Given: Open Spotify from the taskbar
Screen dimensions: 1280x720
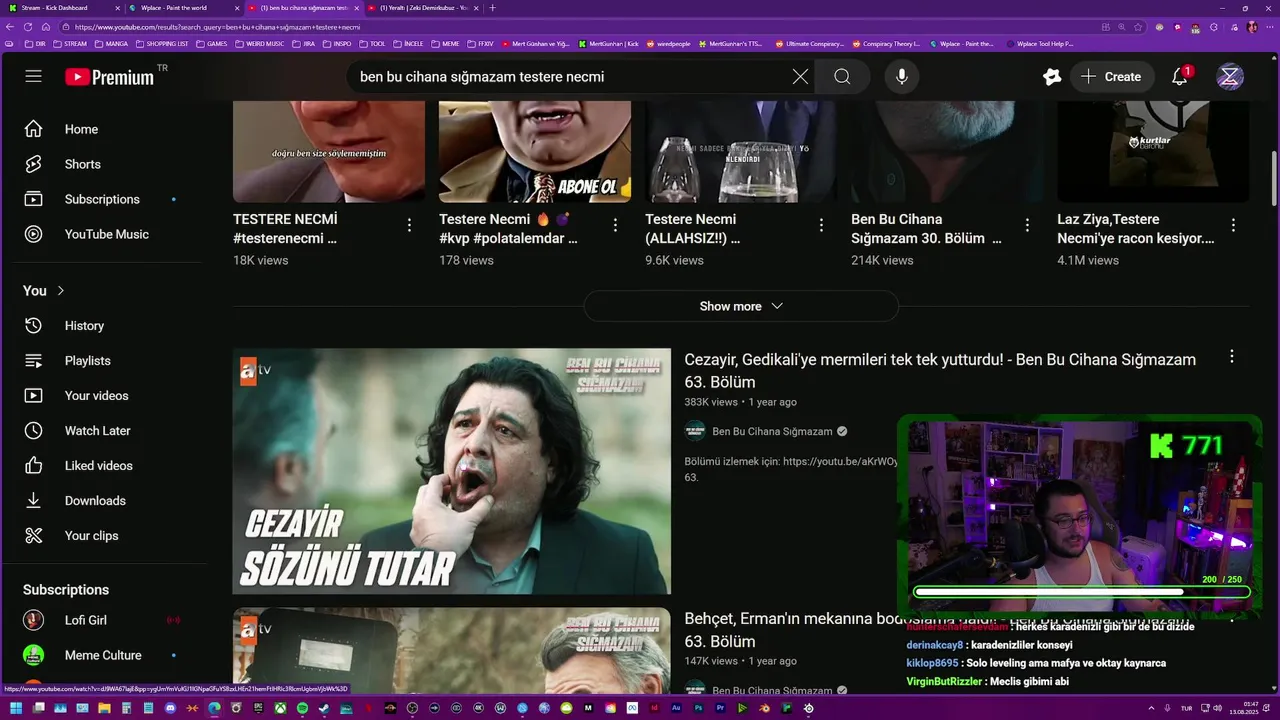Looking at the screenshot, I should [x=302, y=708].
